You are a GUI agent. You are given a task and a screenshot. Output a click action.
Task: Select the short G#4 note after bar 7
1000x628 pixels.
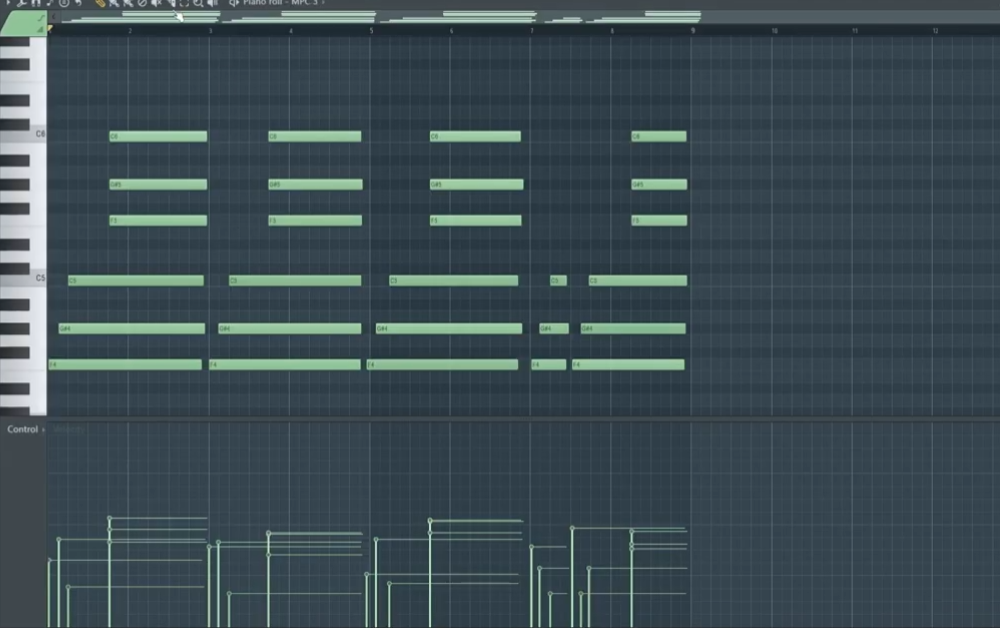(554, 328)
